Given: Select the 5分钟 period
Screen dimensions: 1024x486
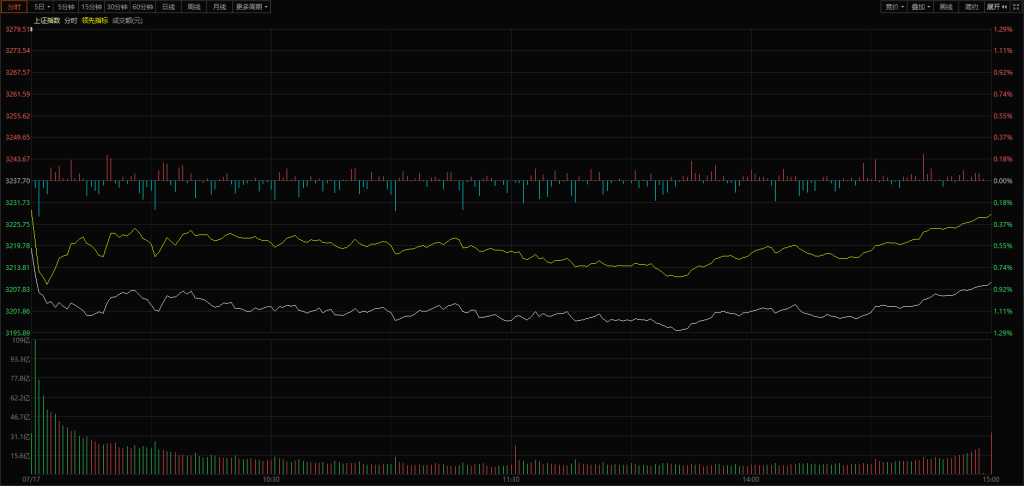Looking at the screenshot, I should coord(66,7).
